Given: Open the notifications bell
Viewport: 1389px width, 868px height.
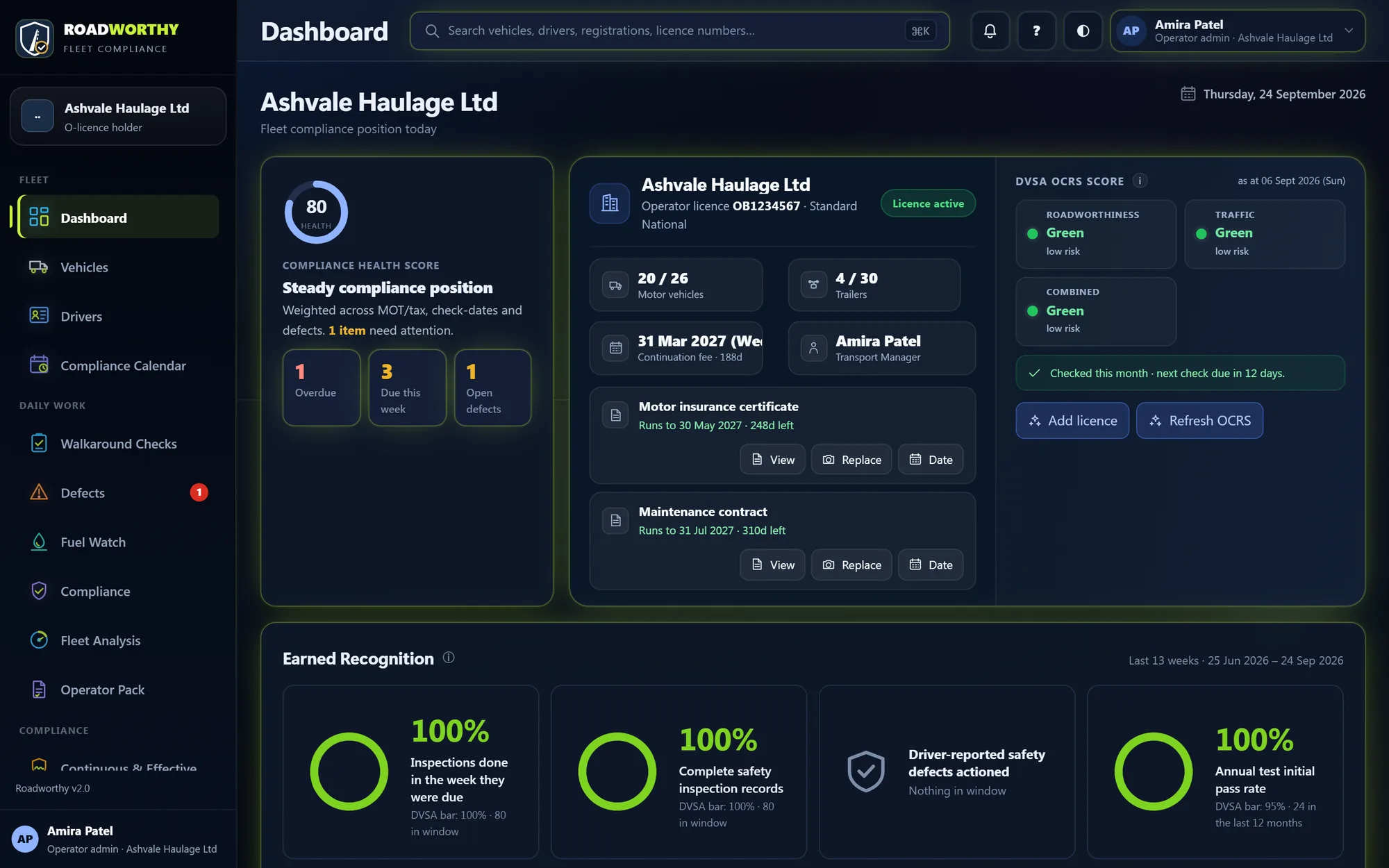Looking at the screenshot, I should point(990,31).
